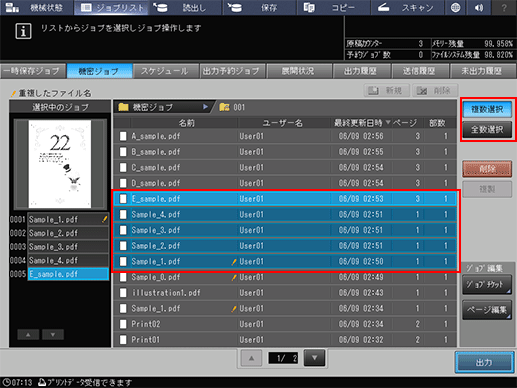Select the 送信履歴 tab
This screenshot has height=388, width=517.
click(x=420, y=71)
